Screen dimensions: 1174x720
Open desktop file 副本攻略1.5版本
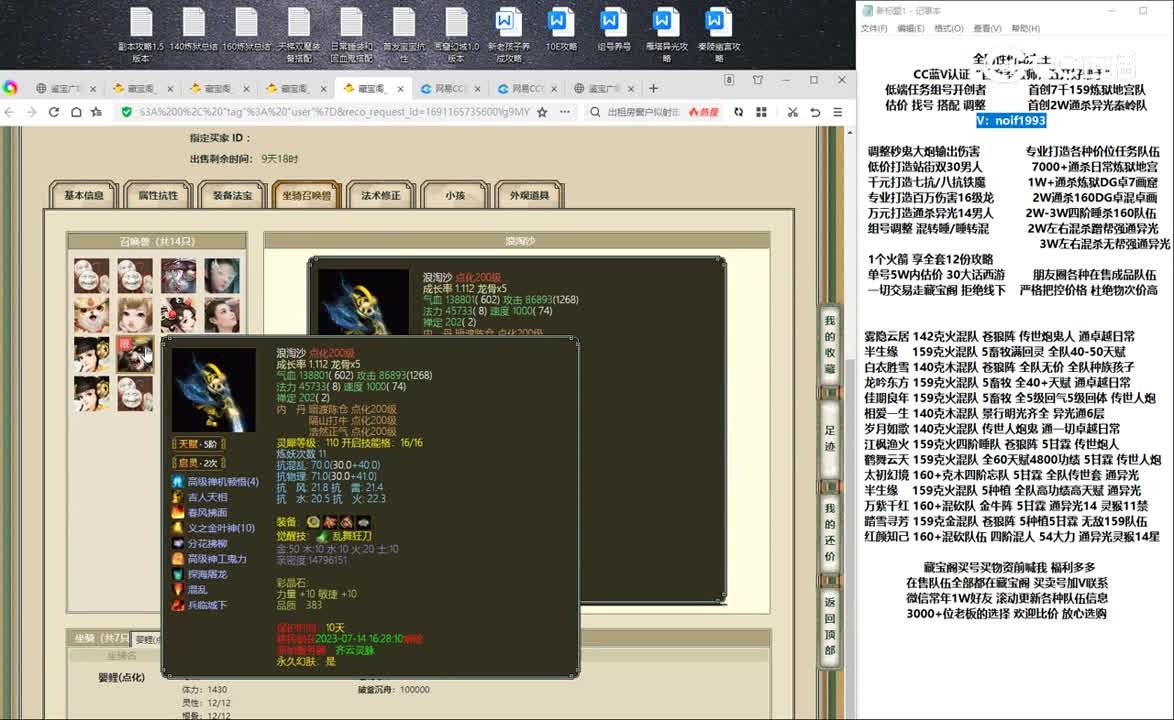click(x=141, y=34)
